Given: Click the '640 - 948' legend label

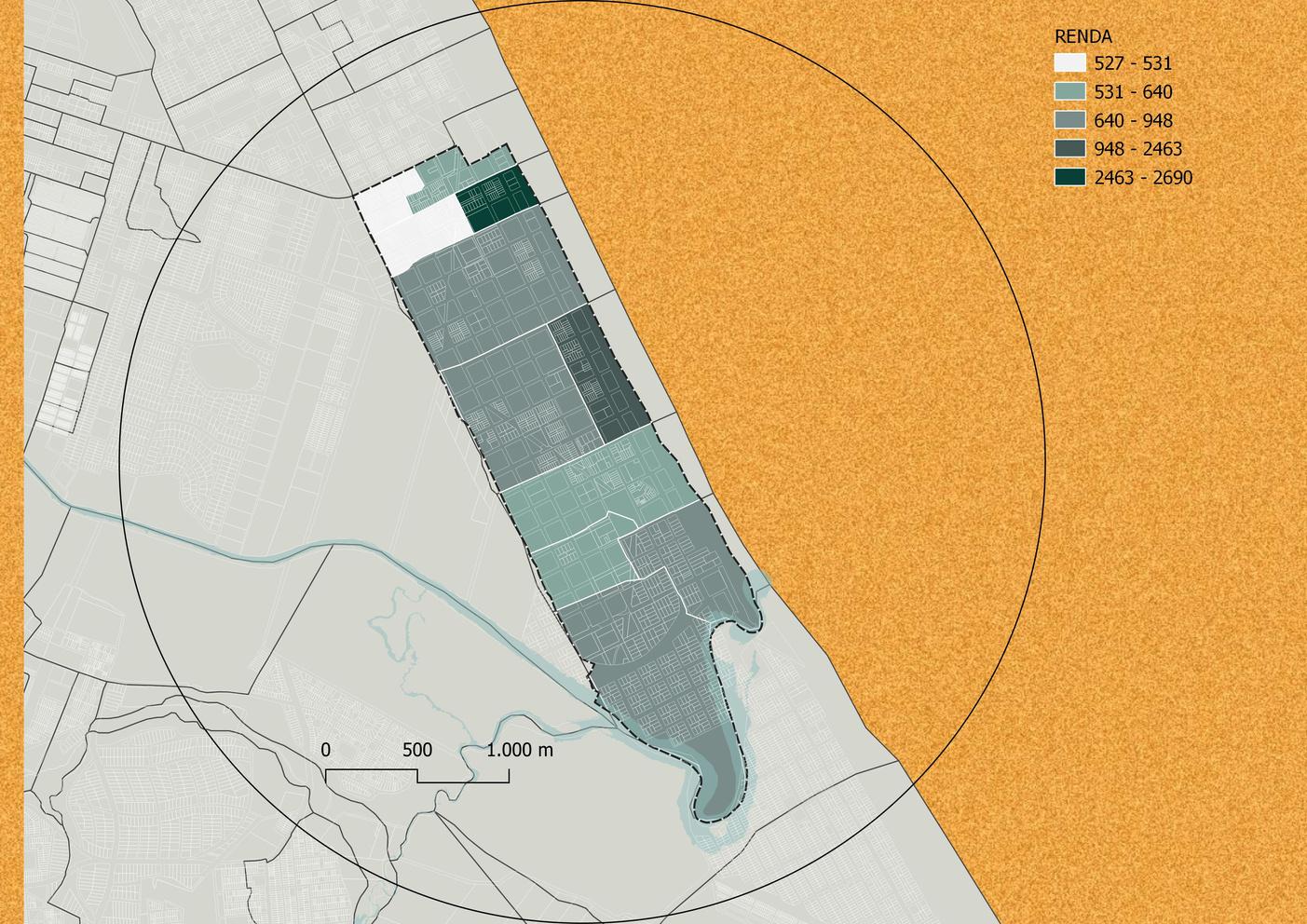Looking at the screenshot, I should tap(1134, 120).
